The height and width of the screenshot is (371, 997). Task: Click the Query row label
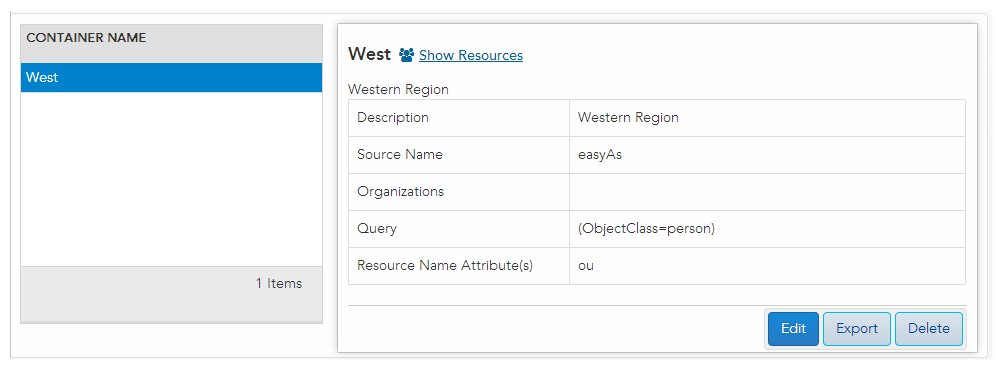pyautogui.click(x=377, y=228)
